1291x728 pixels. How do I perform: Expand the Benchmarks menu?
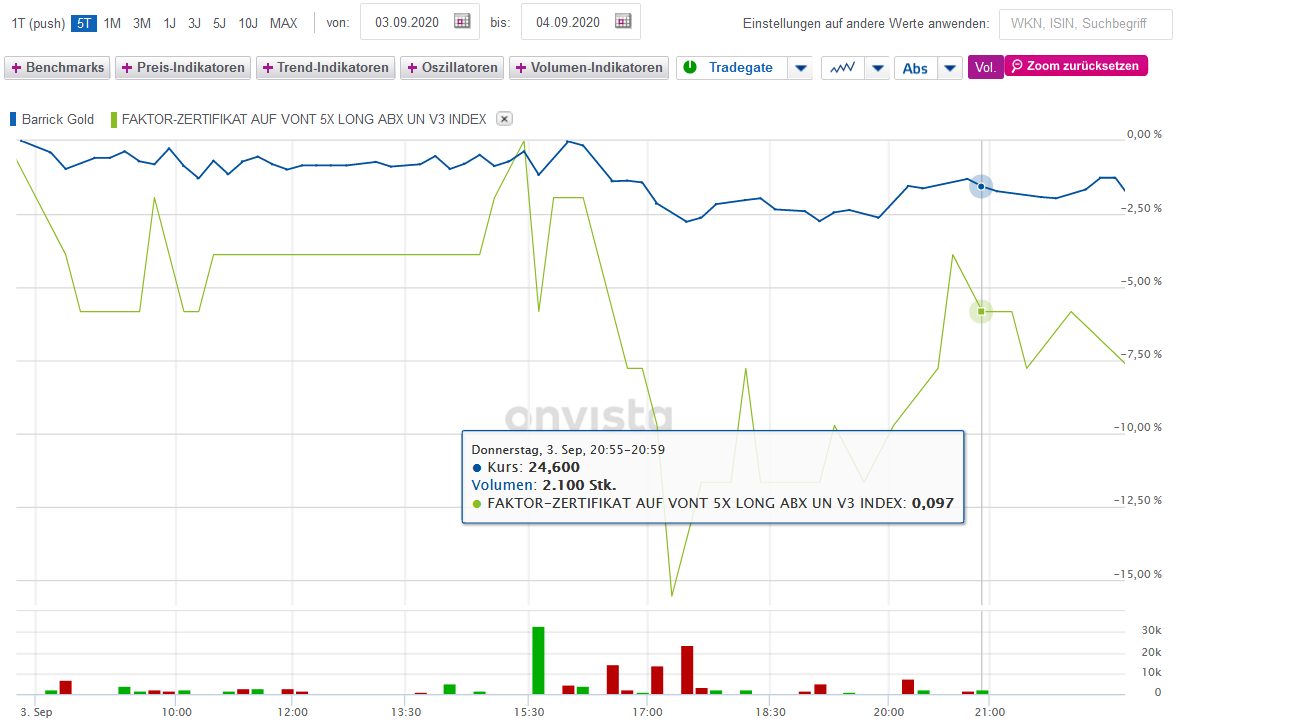[58, 68]
